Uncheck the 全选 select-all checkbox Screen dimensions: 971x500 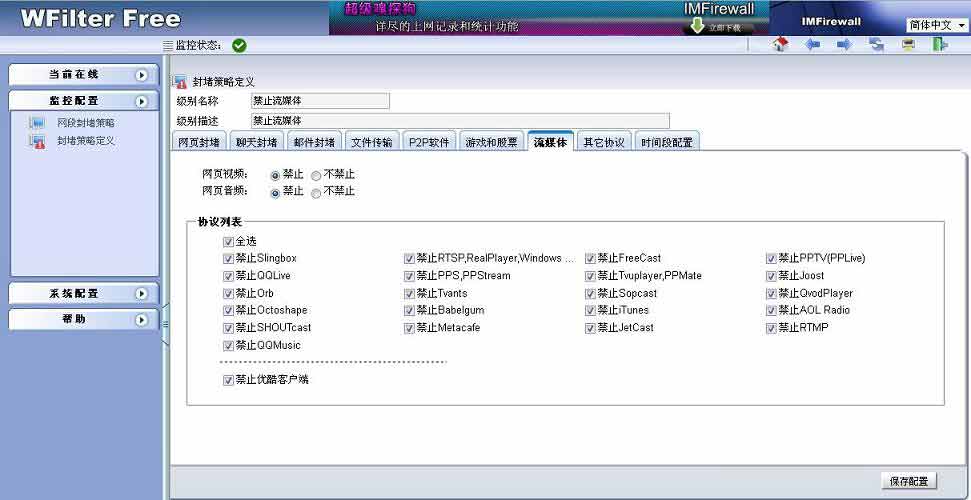(x=229, y=242)
